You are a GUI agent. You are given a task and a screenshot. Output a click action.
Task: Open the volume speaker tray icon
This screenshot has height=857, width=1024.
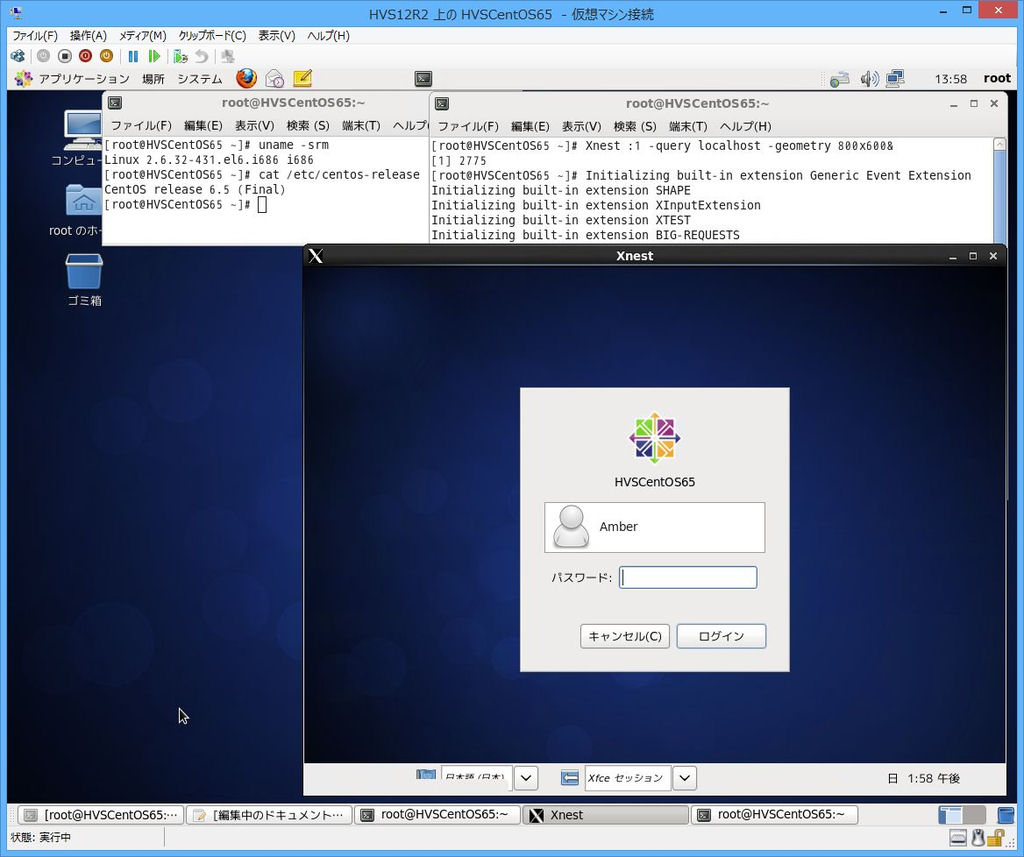pos(869,79)
